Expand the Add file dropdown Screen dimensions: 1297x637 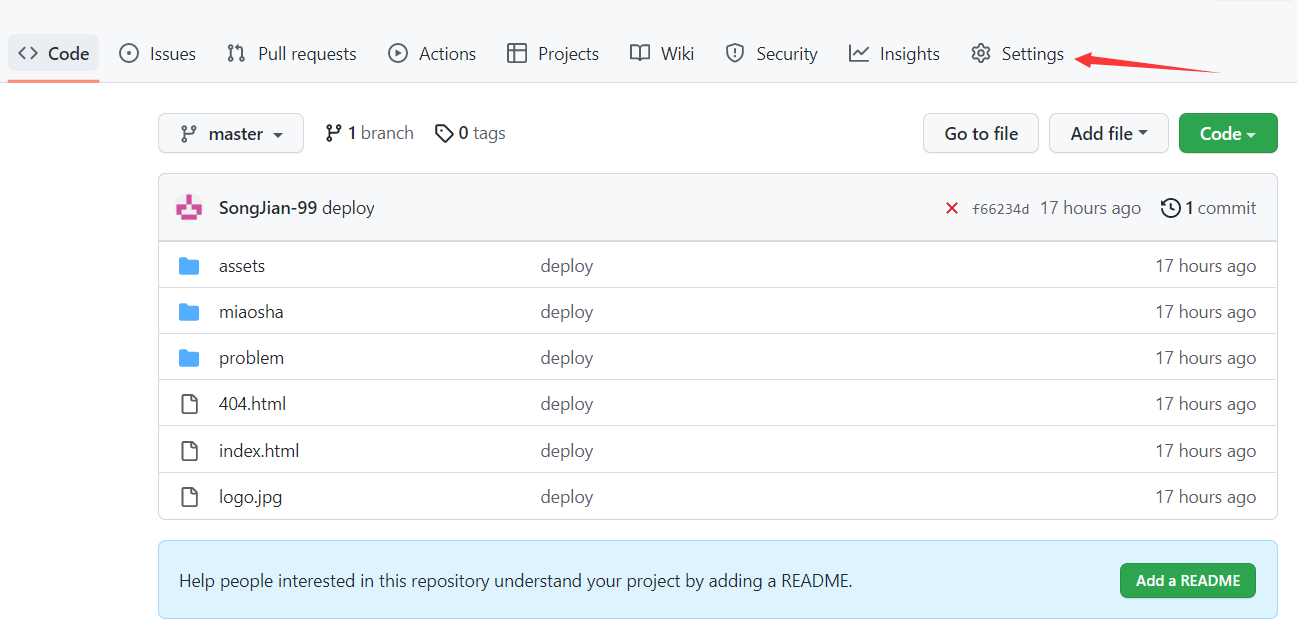pyautogui.click(x=1109, y=133)
